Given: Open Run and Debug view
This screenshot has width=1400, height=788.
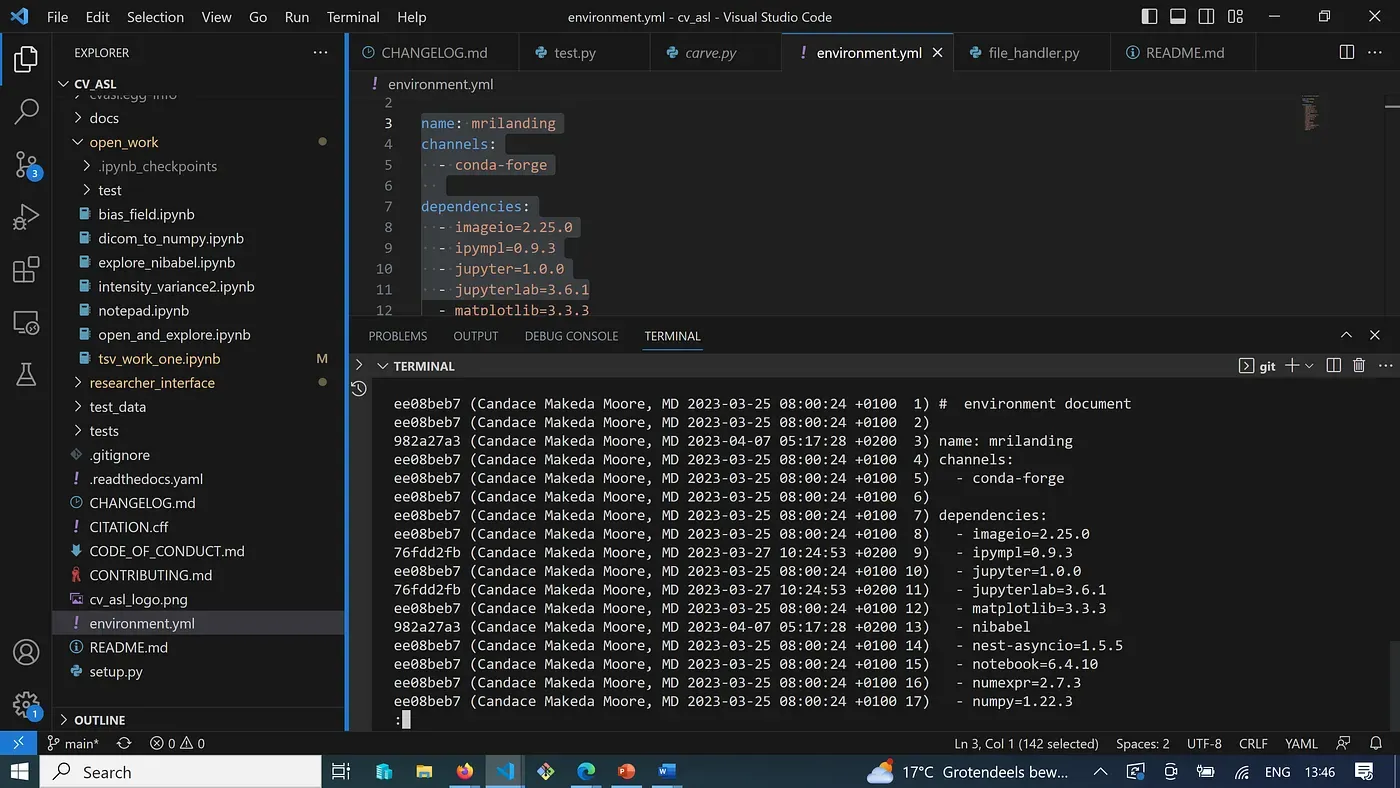Looking at the screenshot, I should tap(26, 217).
